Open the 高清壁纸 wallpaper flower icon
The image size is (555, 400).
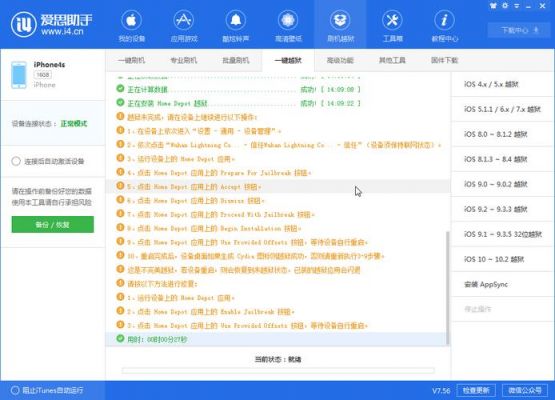[x=288, y=21]
